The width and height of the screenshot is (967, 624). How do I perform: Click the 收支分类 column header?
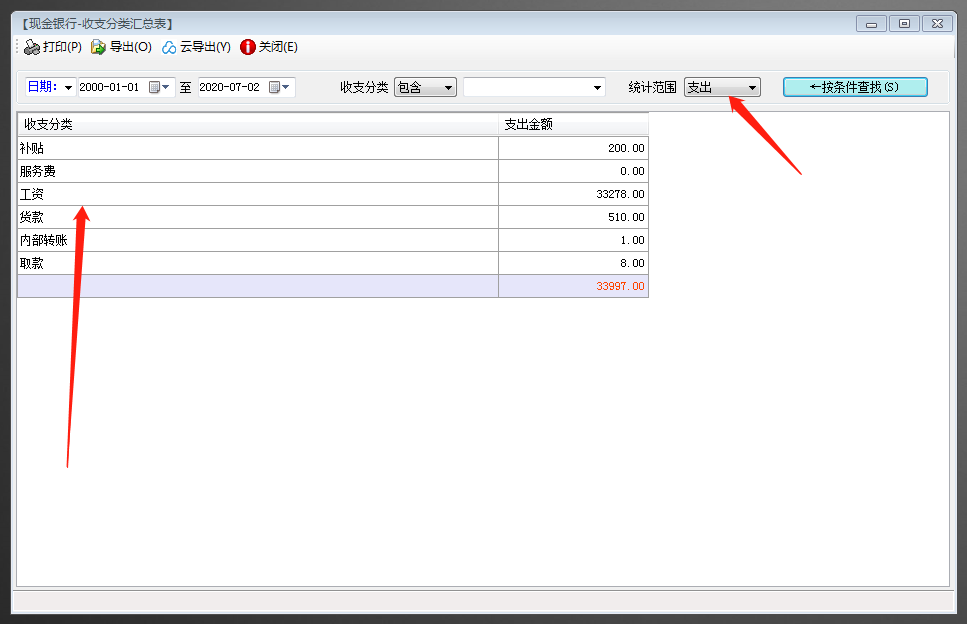[x=257, y=125]
